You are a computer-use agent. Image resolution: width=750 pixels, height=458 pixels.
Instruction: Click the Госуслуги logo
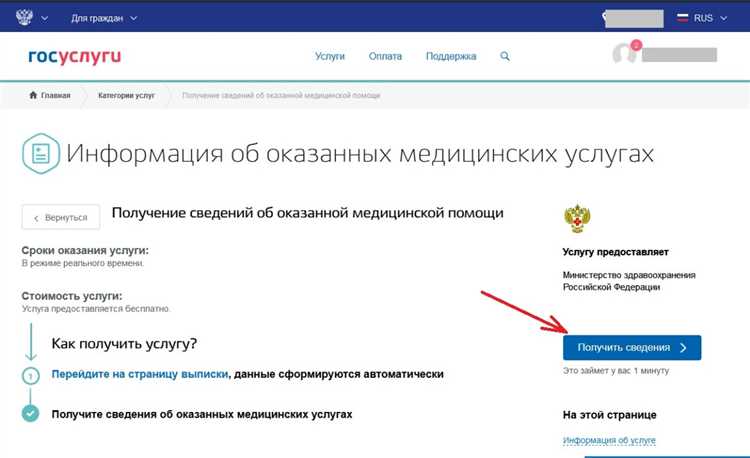tap(75, 56)
